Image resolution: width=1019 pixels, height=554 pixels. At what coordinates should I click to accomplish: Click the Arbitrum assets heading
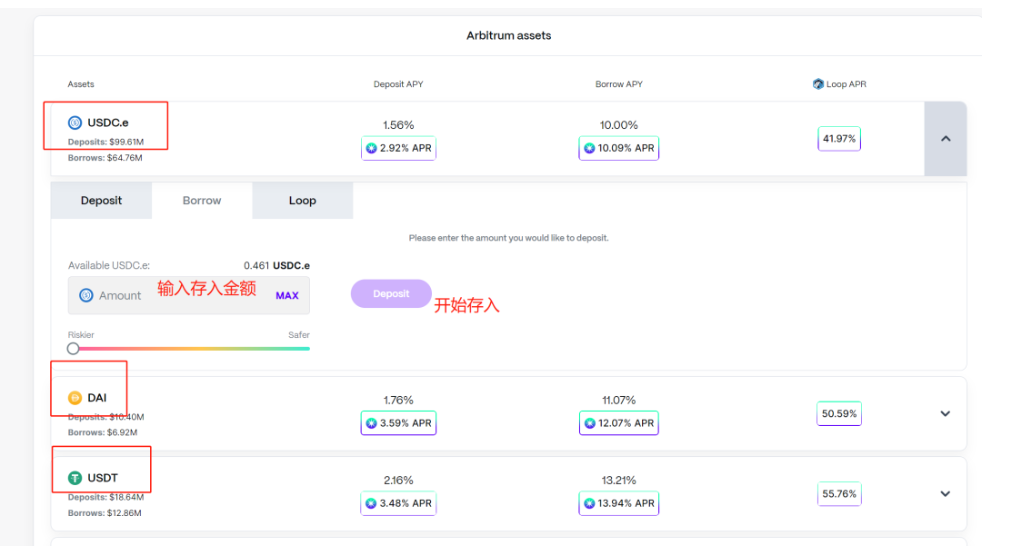509,36
